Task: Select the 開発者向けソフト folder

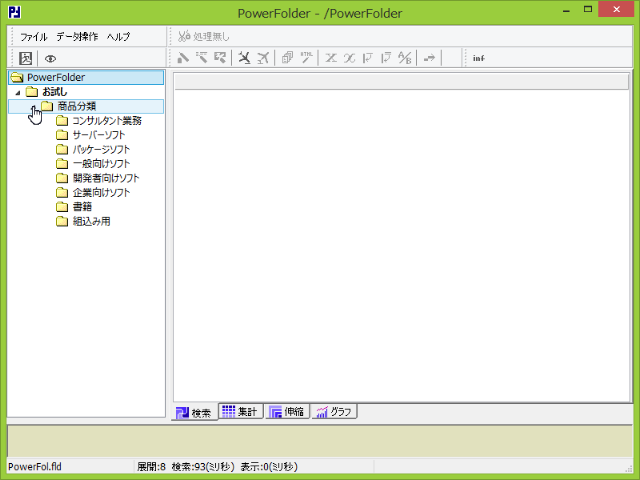Action: point(106,178)
